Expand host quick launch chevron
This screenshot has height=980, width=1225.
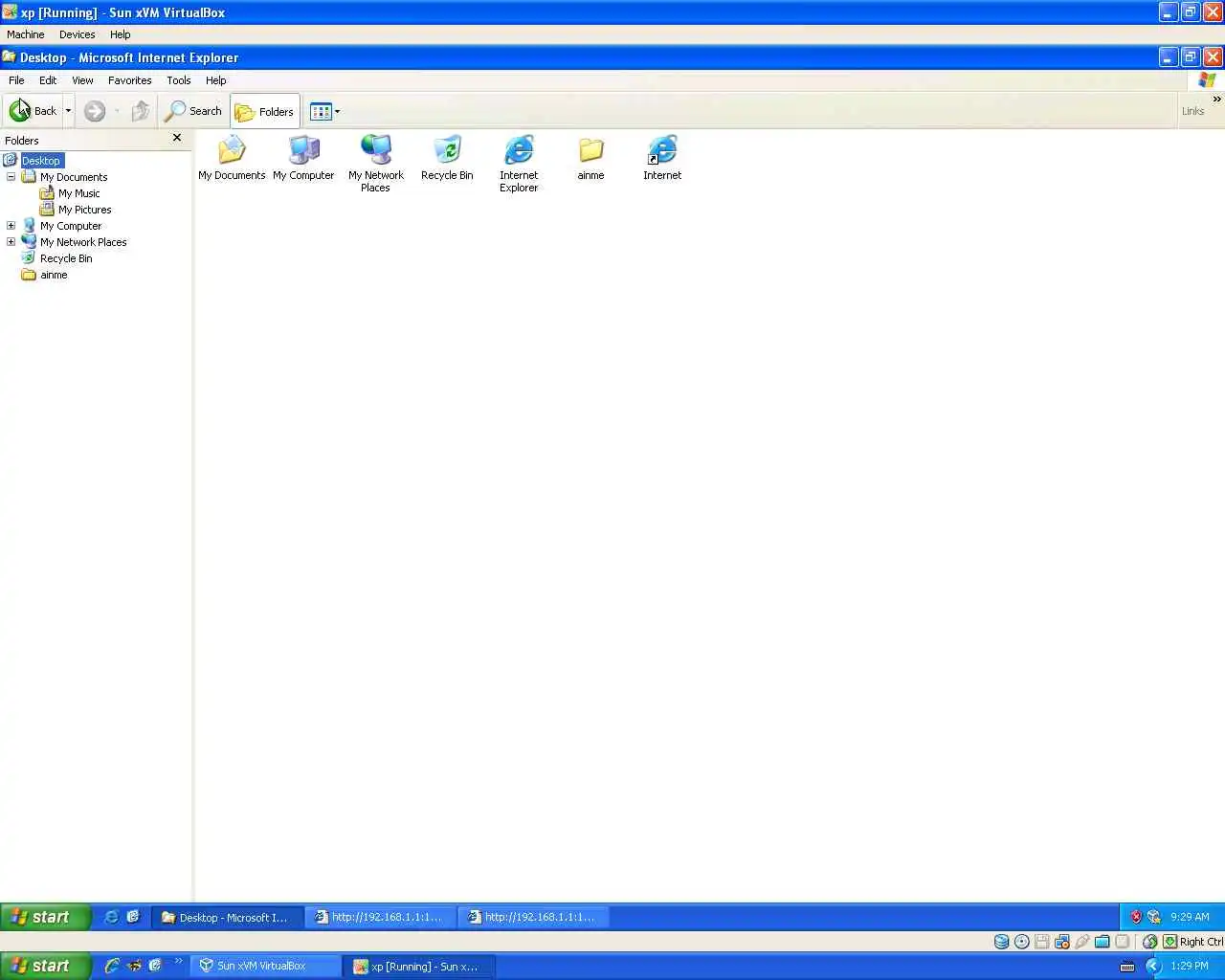178,961
